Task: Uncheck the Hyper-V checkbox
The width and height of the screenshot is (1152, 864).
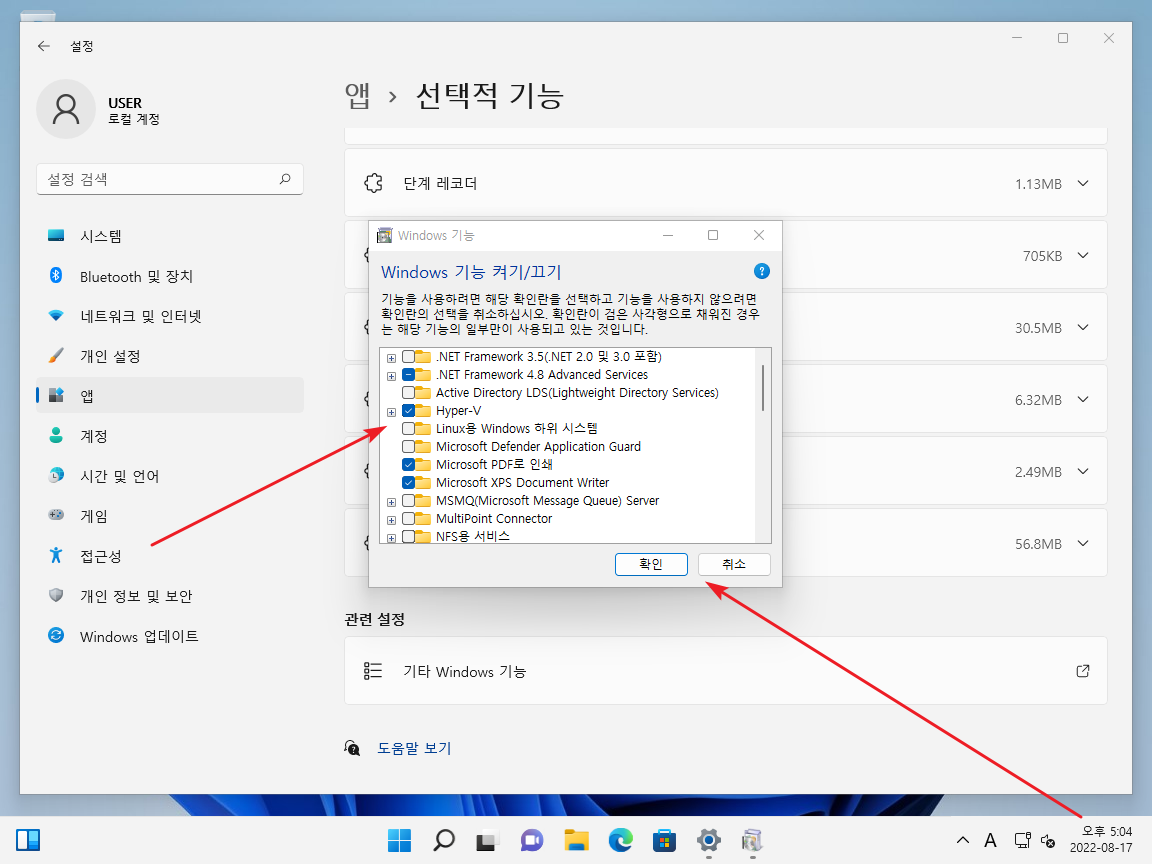Action: pos(408,411)
